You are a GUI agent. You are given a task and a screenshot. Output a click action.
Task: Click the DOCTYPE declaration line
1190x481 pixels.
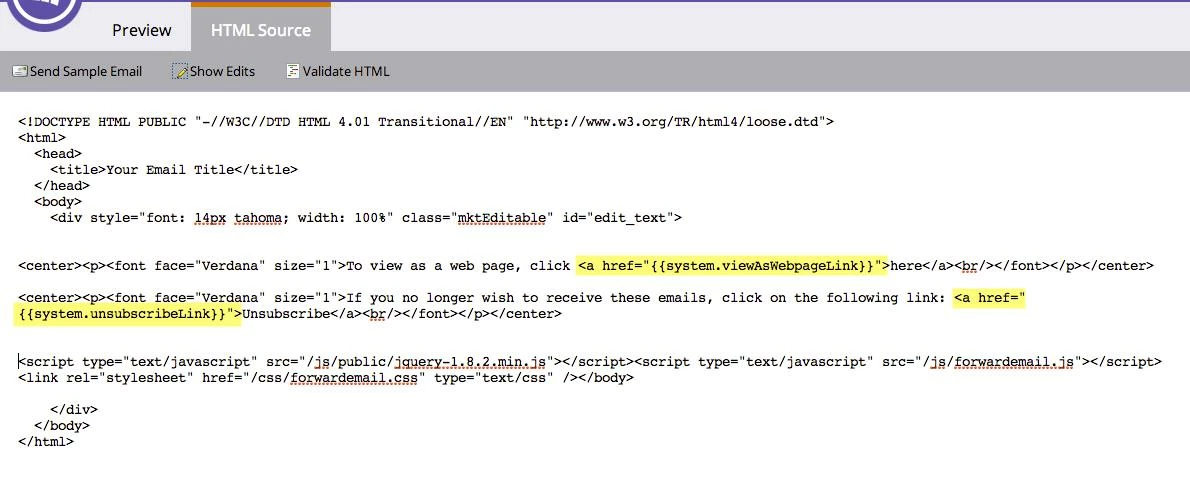tap(426, 121)
